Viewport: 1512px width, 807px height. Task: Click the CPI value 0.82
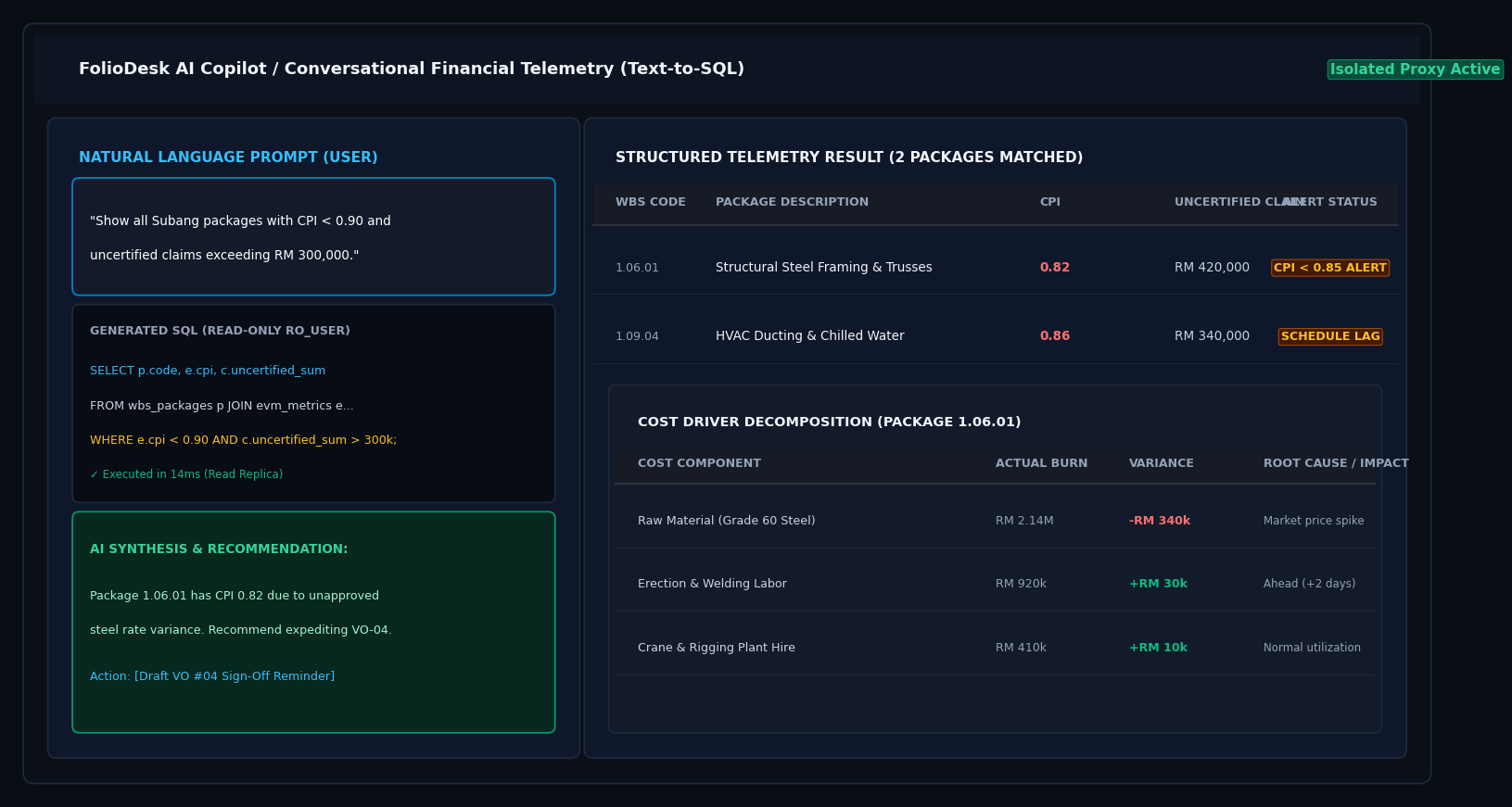coord(1054,268)
